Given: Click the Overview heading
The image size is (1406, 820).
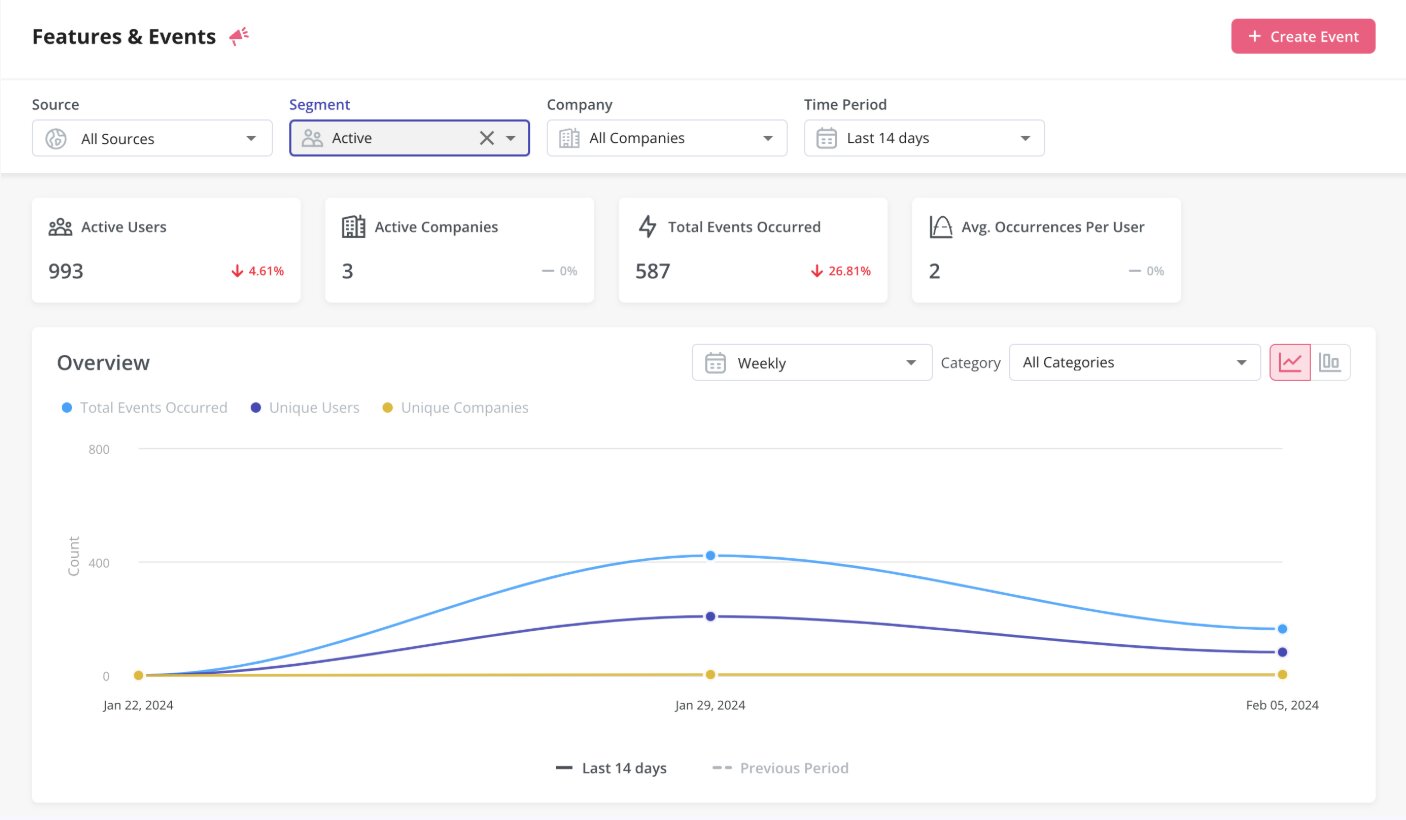Looking at the screenshot, I should pyautogui.click(x=103, y=362).
